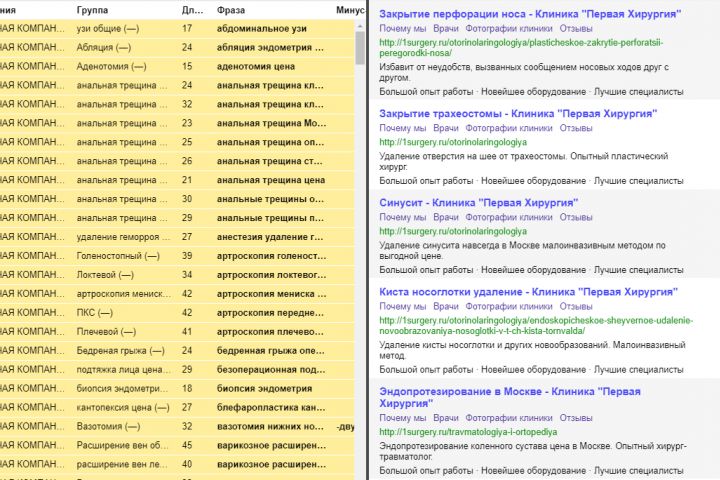Click Почему мы under Синусит ad
This screenshot has width=720, height=480.
(403, 217)
